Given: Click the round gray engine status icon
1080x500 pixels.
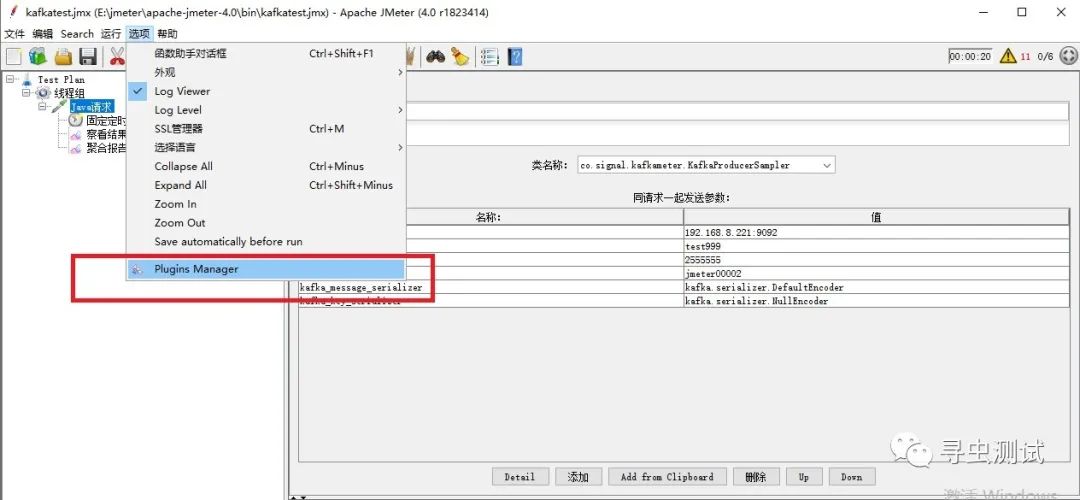Looking at the screenshot, I should (1068, 56).
